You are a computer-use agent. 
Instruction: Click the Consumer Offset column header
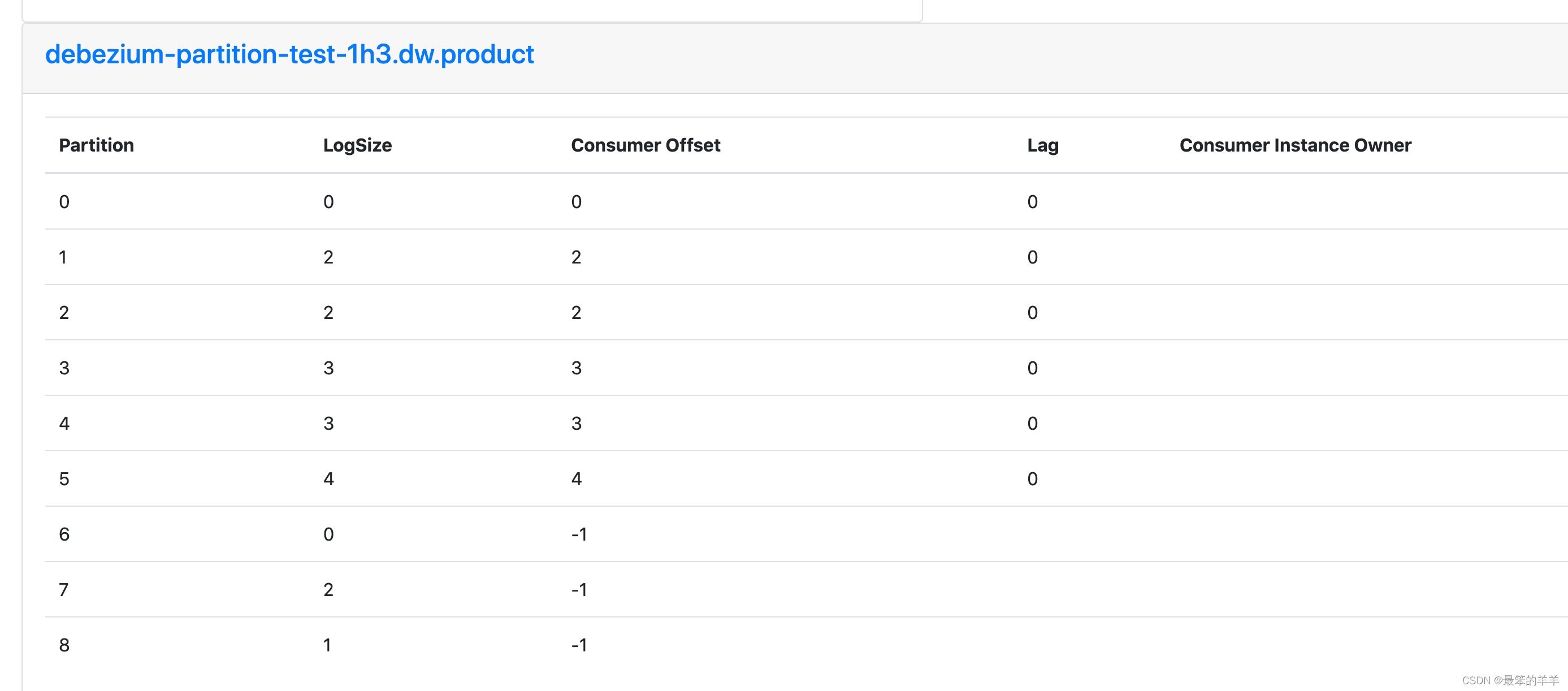(x=645, y=145)
